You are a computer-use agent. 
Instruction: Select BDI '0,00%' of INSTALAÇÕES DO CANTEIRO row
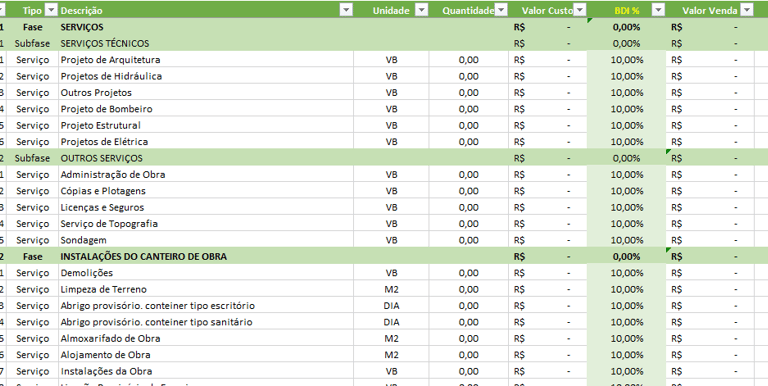click(x=626, y=256)
